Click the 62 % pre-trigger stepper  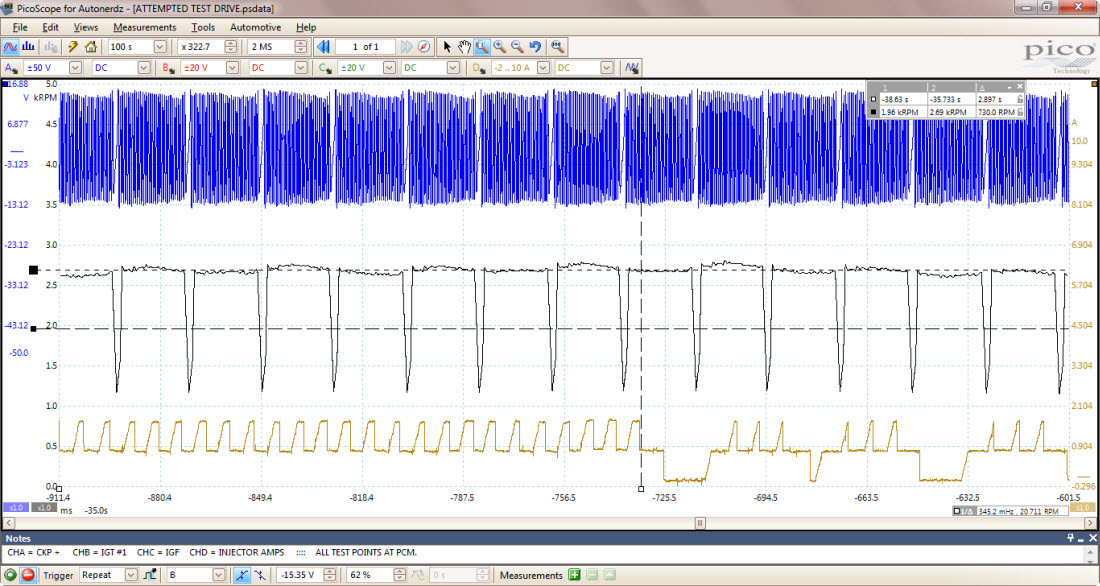click(x=399, y=575)
